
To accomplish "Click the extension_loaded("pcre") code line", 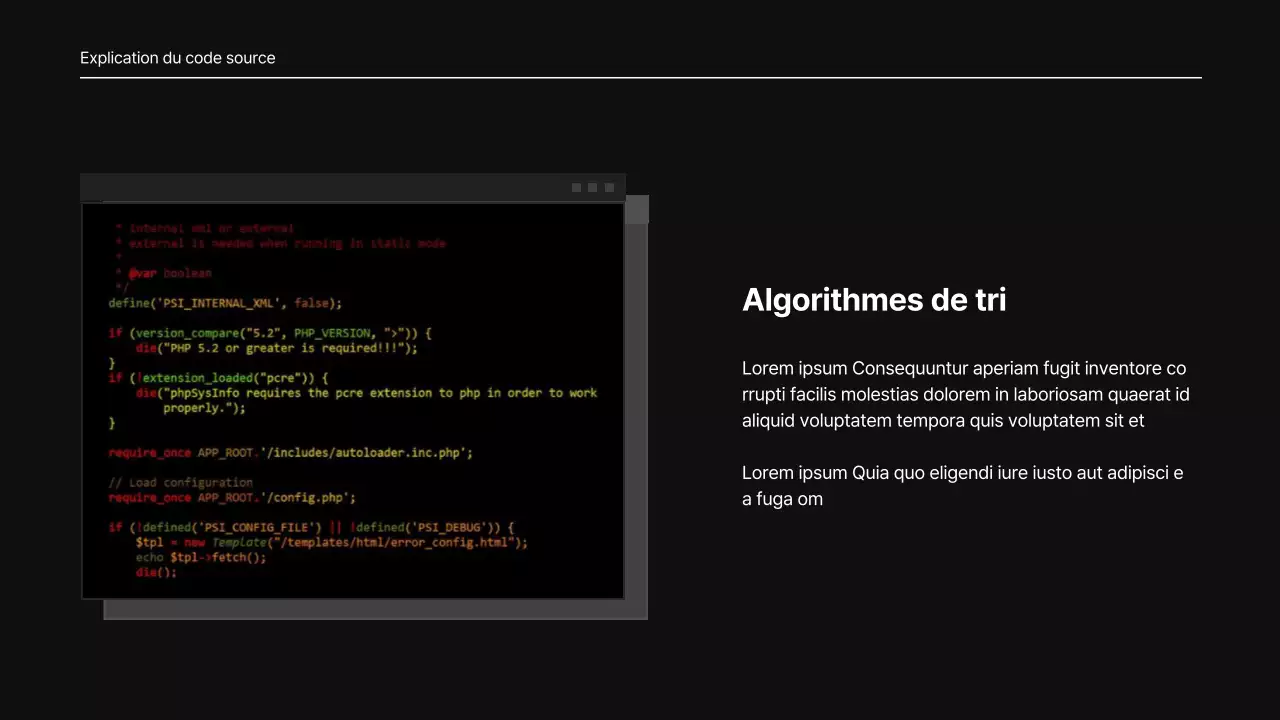I will tap(218, 378).
